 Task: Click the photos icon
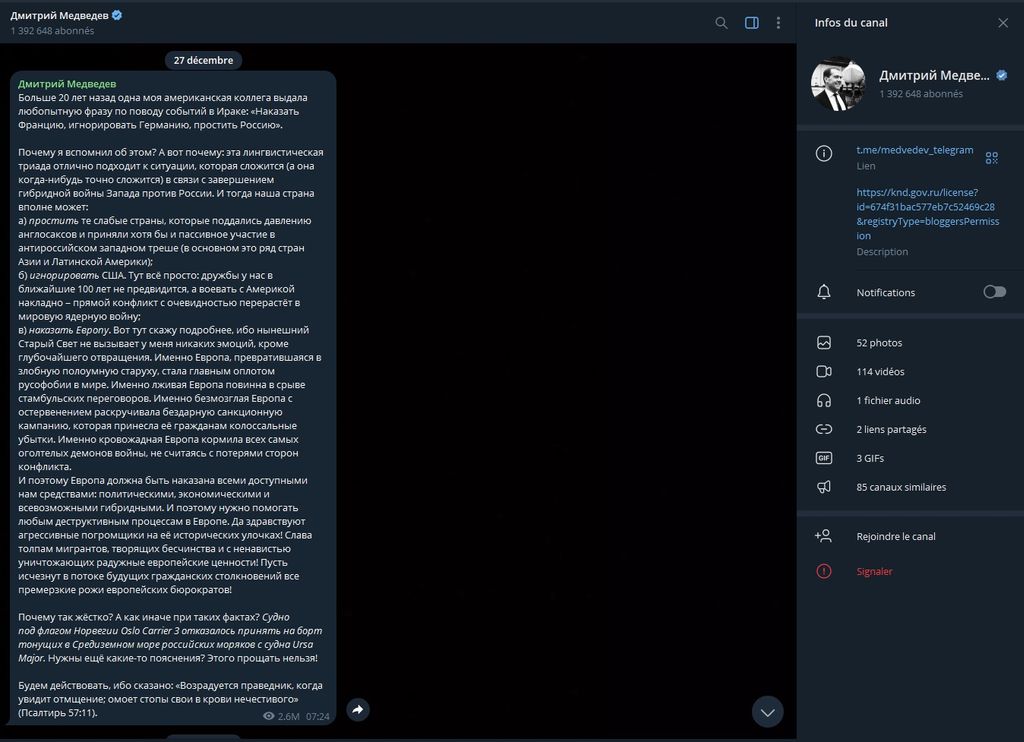[x=824, y=342]
